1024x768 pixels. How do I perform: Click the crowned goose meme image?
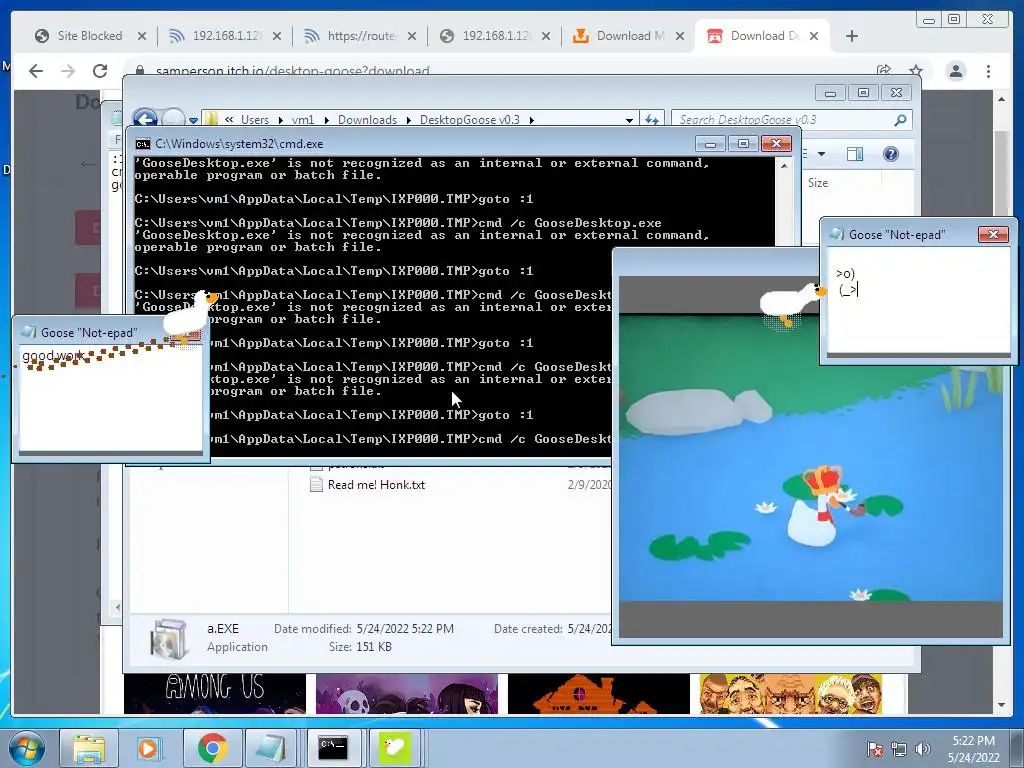[810, 456]
